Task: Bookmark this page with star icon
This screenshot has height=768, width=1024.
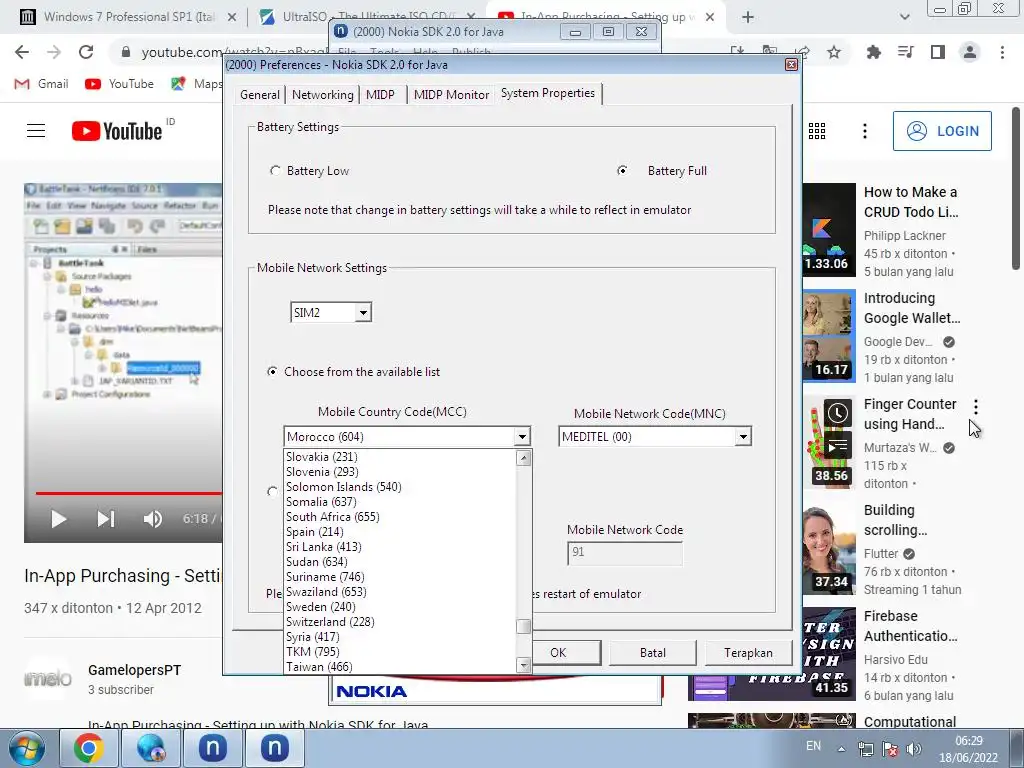Action: tap(834, 52)
